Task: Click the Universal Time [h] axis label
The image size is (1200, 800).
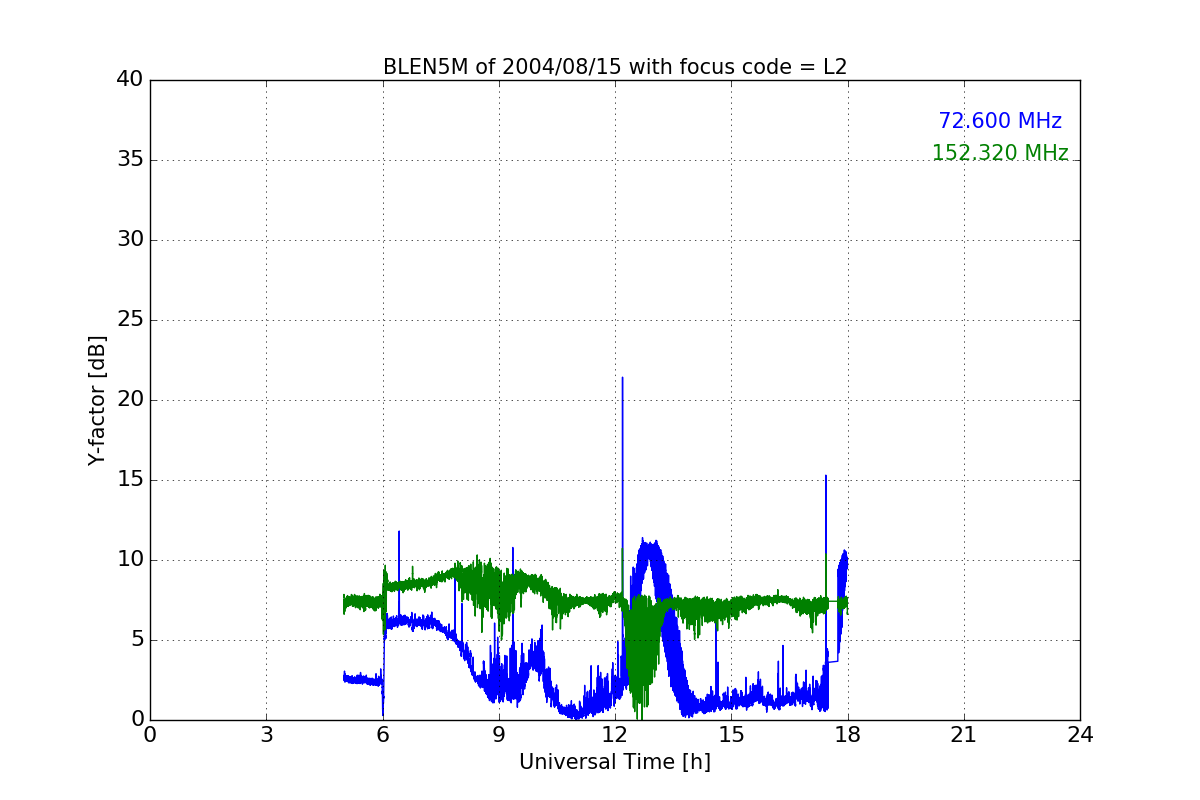Action: [615, 762]
